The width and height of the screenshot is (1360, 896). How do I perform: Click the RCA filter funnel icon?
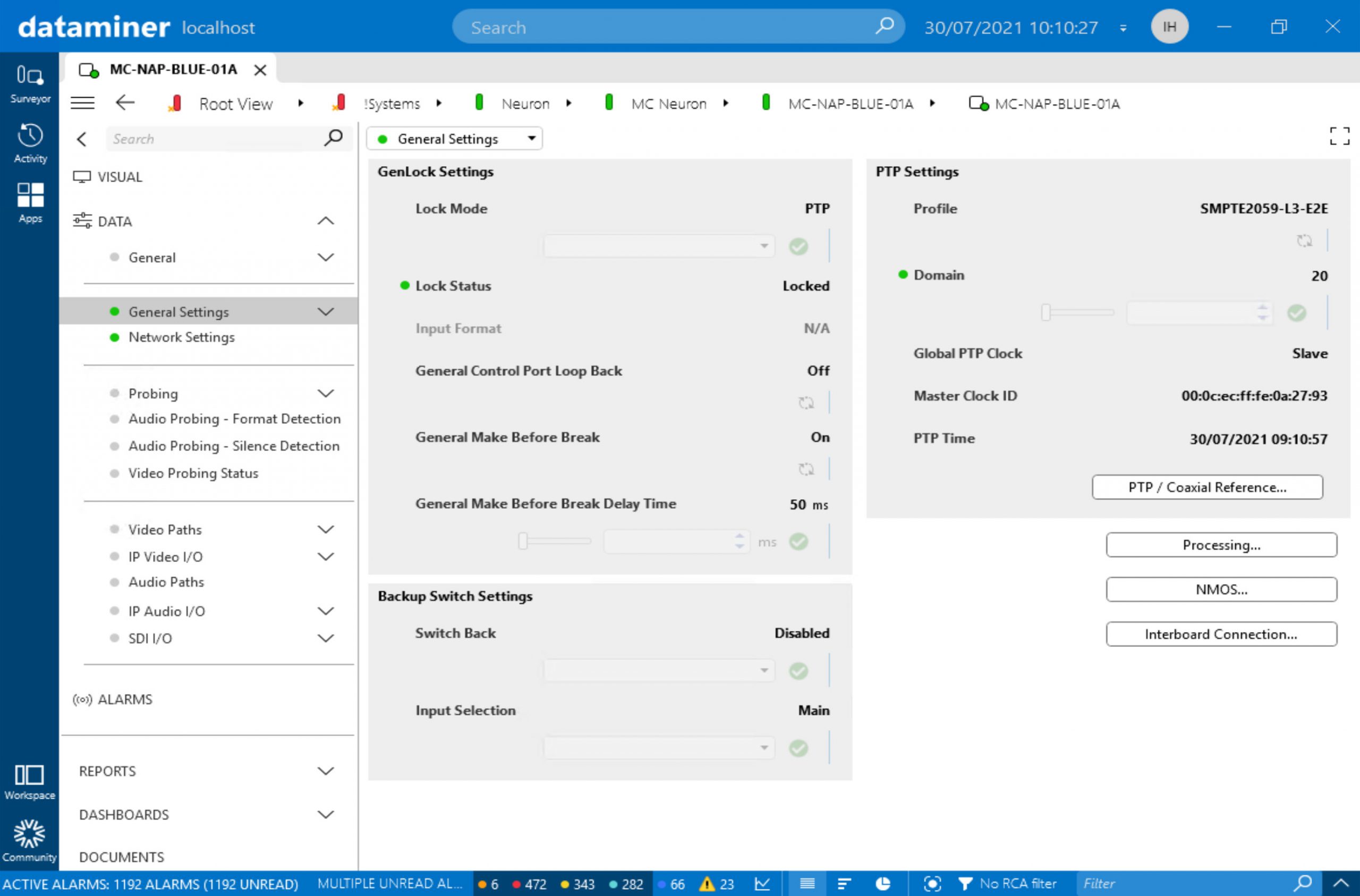coord(965,883)
